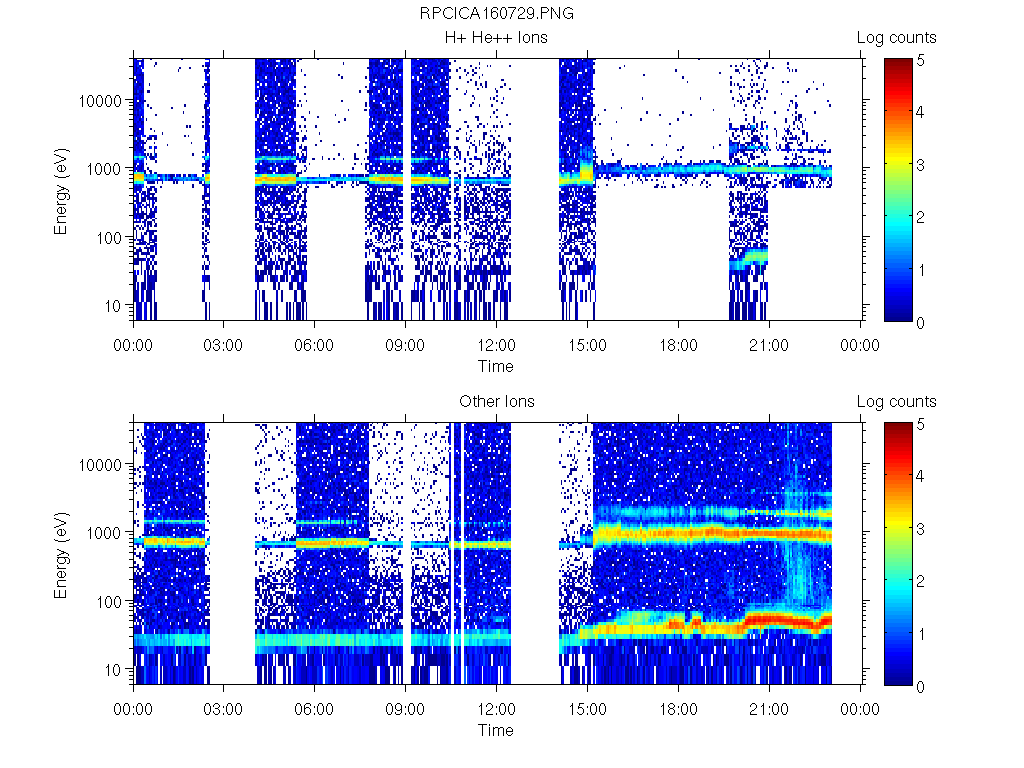Click the "Time" label under top panel
This screenshot has width=1024, height=768.
(495, 366)
